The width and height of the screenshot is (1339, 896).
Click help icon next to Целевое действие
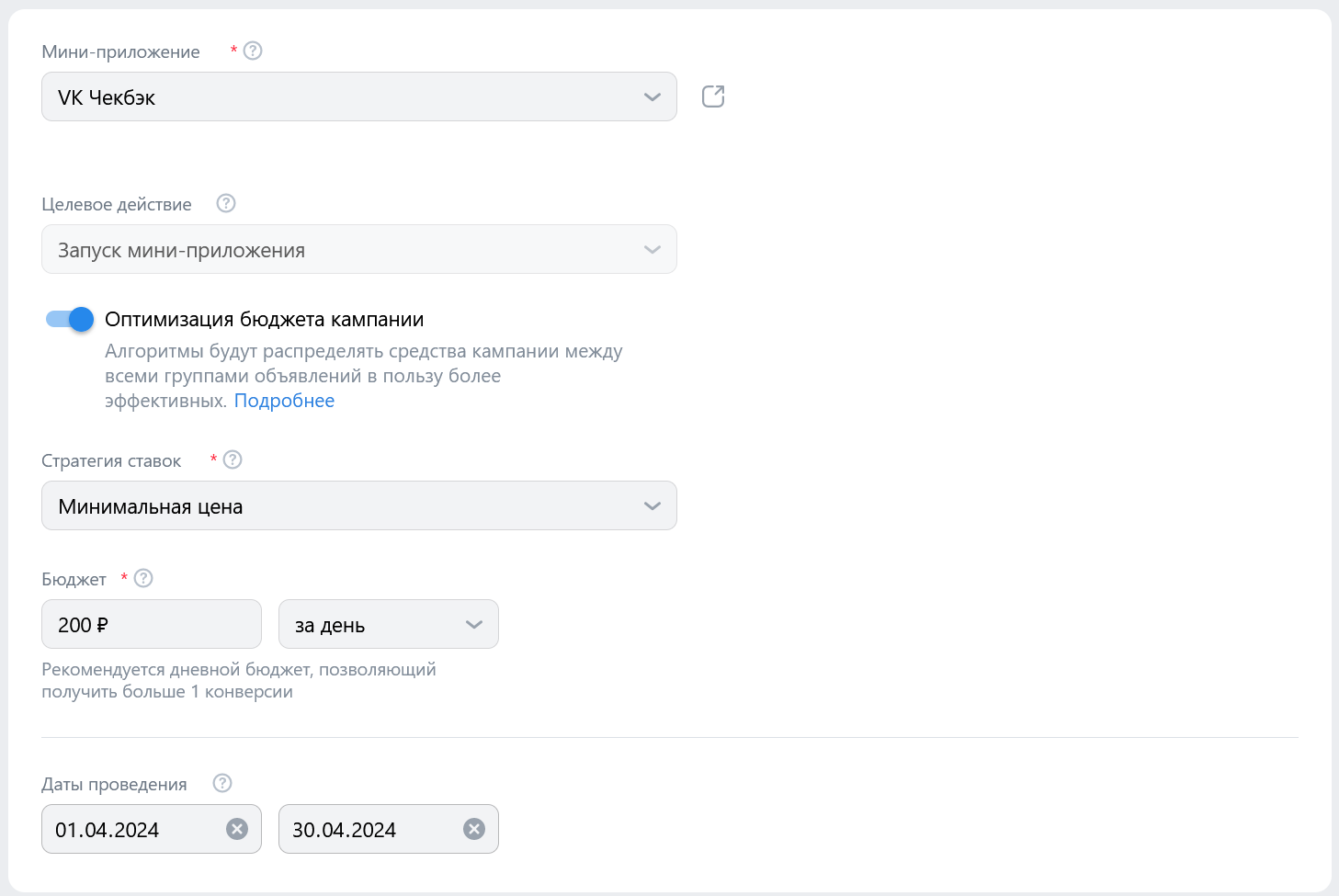[226, 203]
